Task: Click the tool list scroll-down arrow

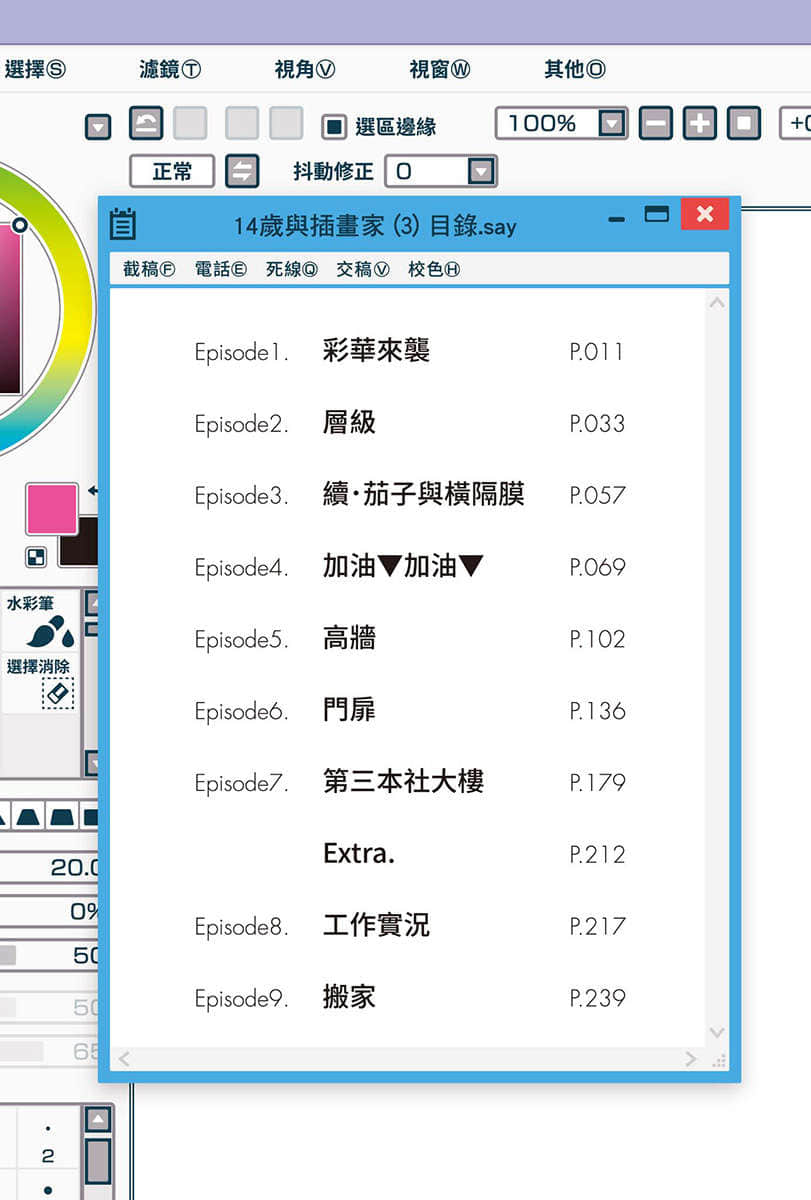Action: point(92,763)
